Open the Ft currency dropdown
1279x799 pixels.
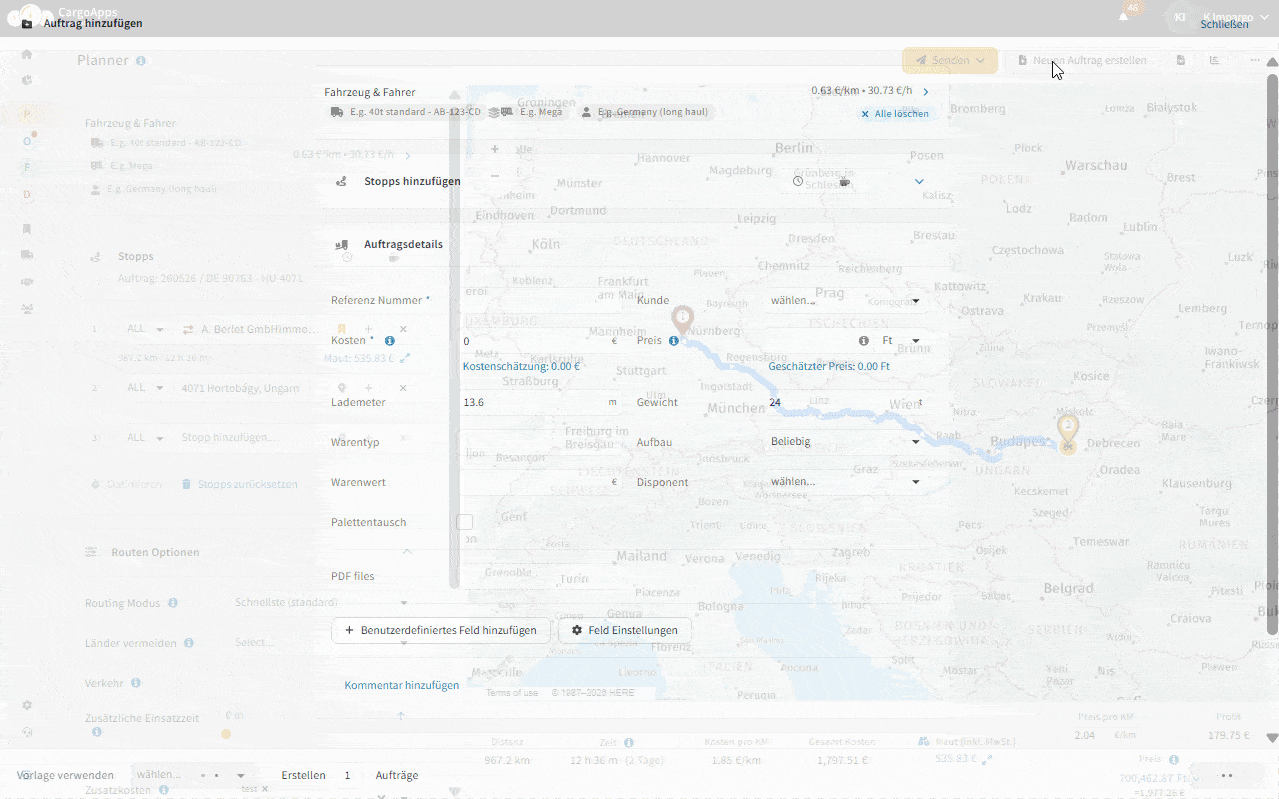900,341
